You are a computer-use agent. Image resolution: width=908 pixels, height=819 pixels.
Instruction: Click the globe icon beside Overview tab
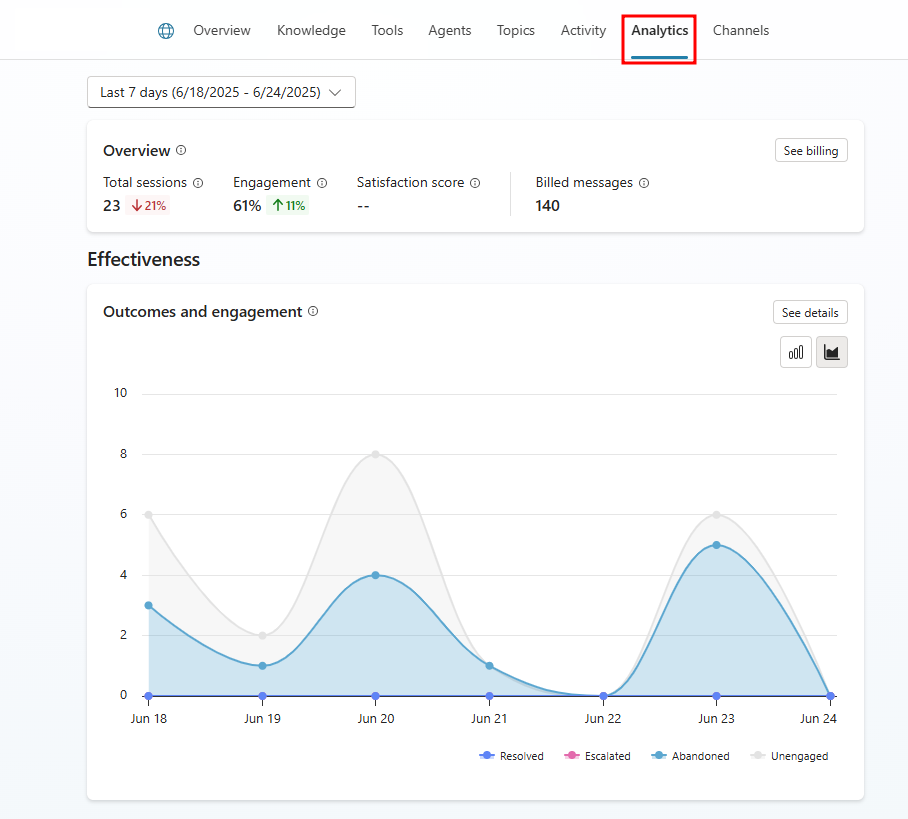tap(166, 31)
